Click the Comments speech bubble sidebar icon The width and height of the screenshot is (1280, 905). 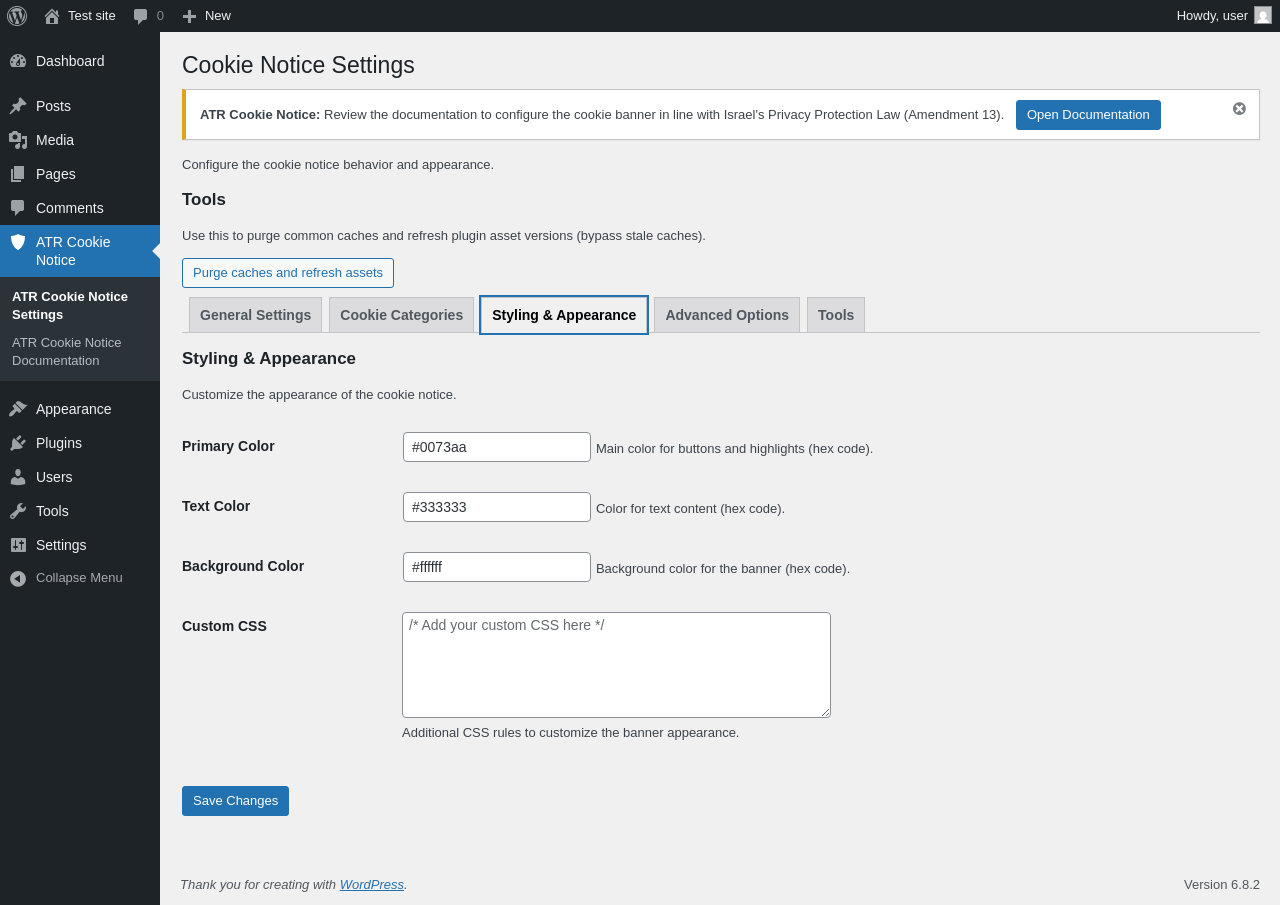click(x=18, y=208)
